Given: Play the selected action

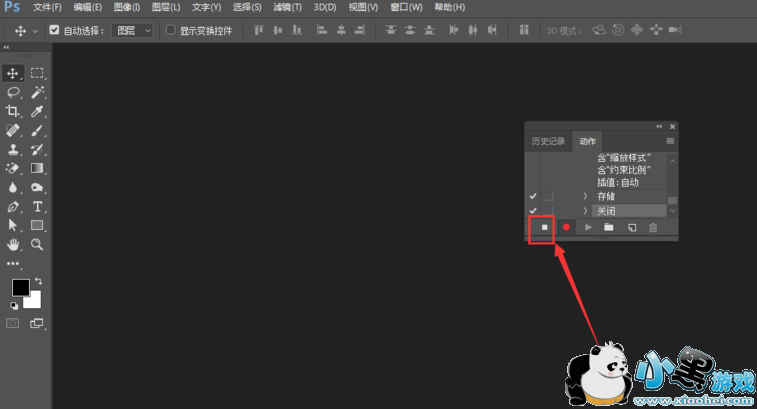Looking at the screenshot, I should click(588, 227).
